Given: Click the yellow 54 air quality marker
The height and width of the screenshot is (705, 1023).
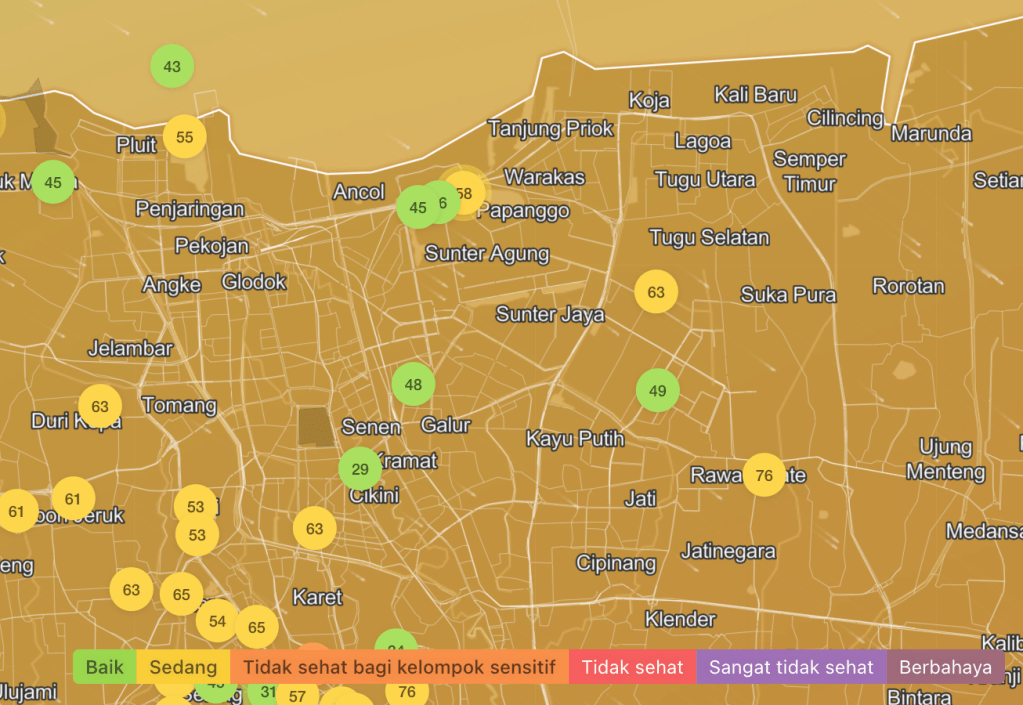Looking at the screenshot, I should (x=217, y=621).
